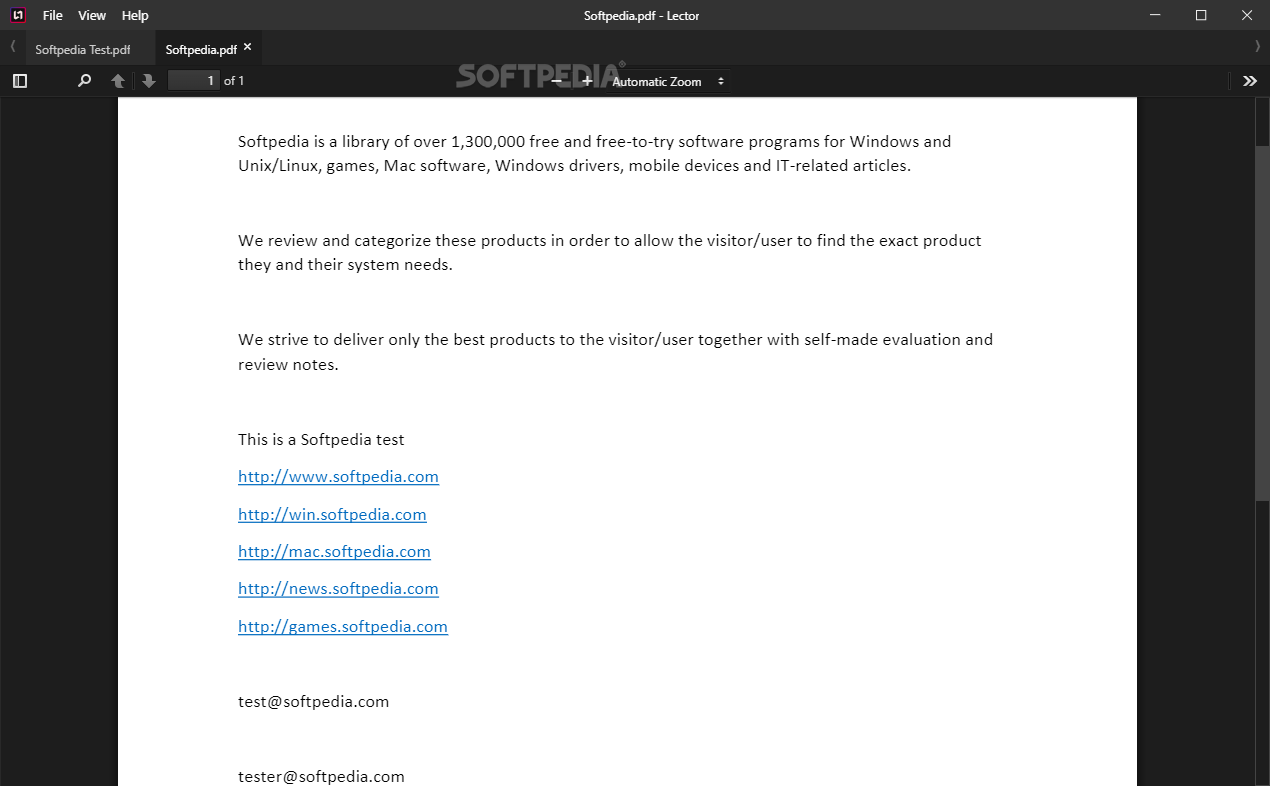This screenshot has width=1270, height=786.
Task: Open the find-in-document search
Action: click(x=84, y=81)
